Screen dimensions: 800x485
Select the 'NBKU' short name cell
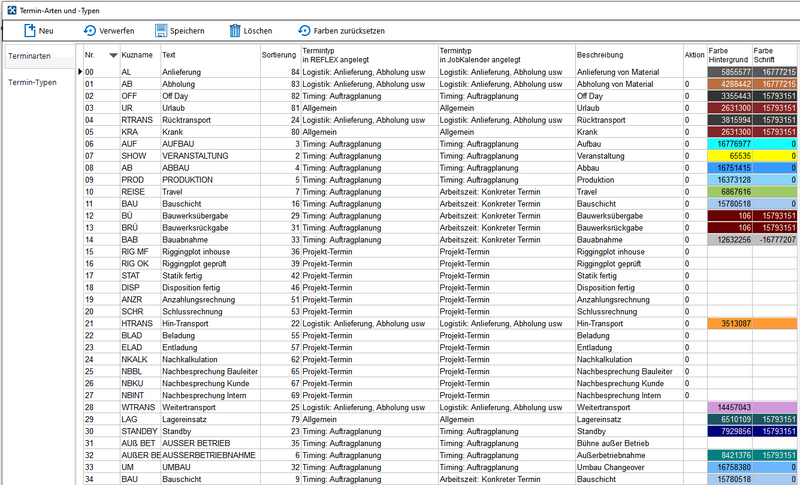tap(140, 384)
